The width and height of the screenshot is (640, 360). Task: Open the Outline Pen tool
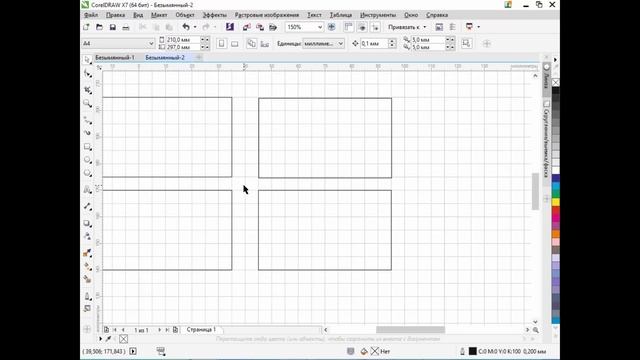[x=87, y=296]
